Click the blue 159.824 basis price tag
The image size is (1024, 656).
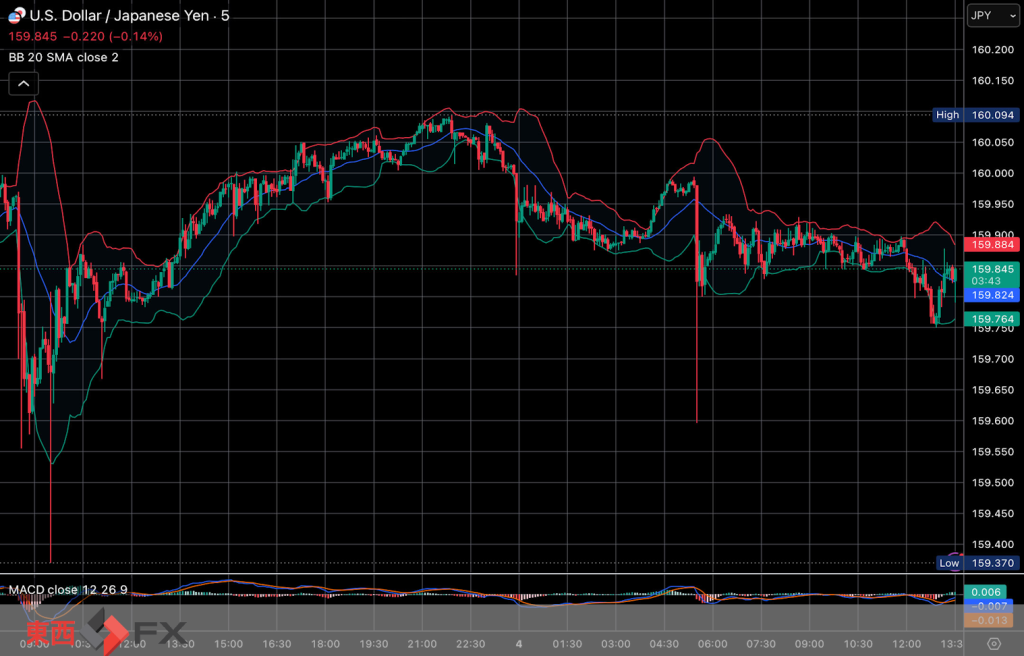pyautogui.click(x=992, y=295)
